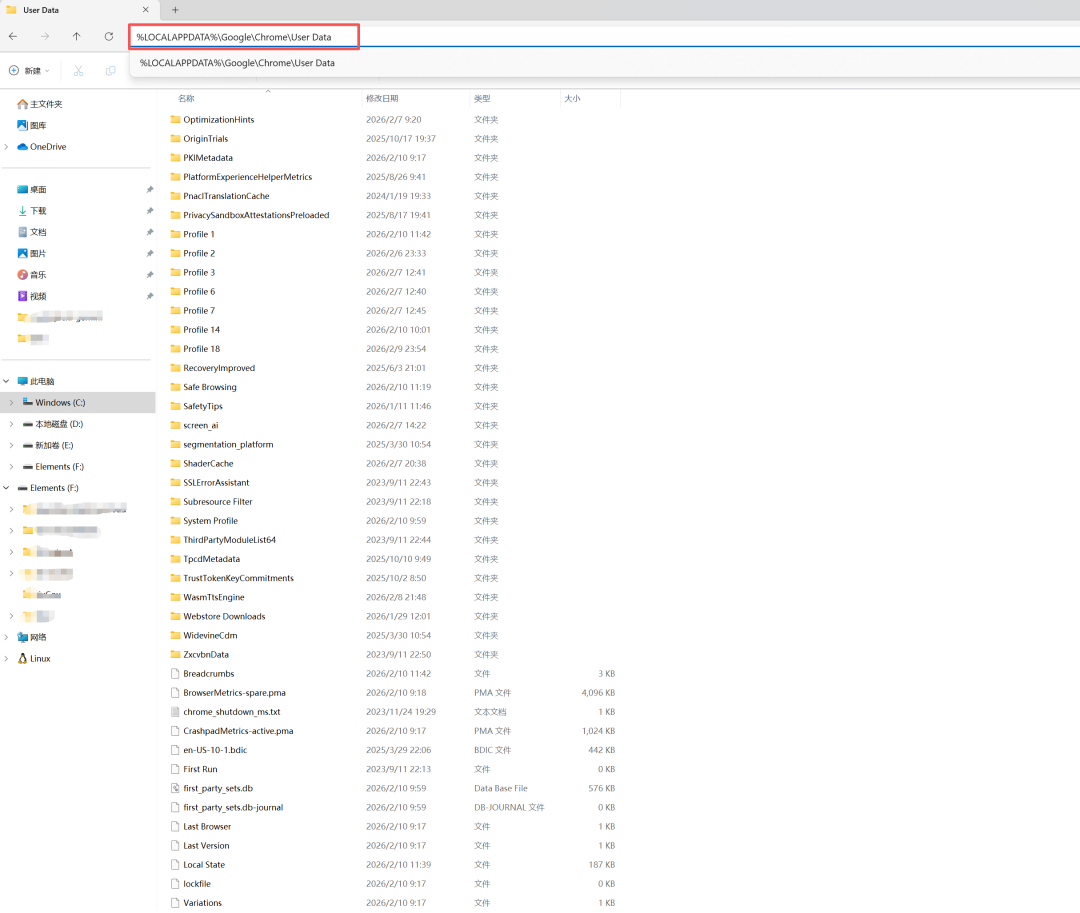Viewport: 1080px width, 913px height.
Task: Open 视频 Videos quick access
Action: coord(32,296)
